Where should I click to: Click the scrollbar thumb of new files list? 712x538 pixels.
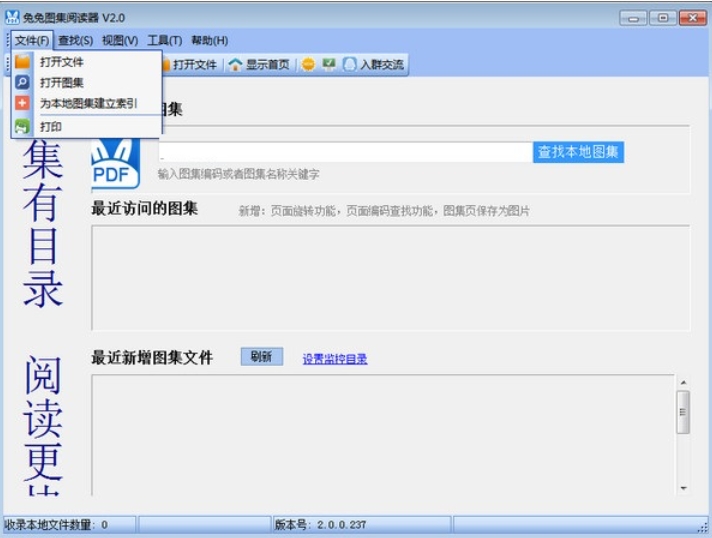pos(683,412)
